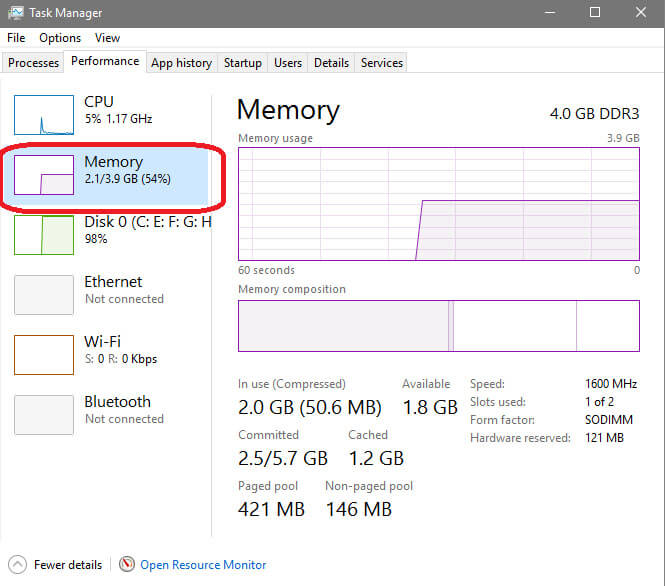Open the Users tab
The image size is (665, 586).
click(x=288, y=63)
